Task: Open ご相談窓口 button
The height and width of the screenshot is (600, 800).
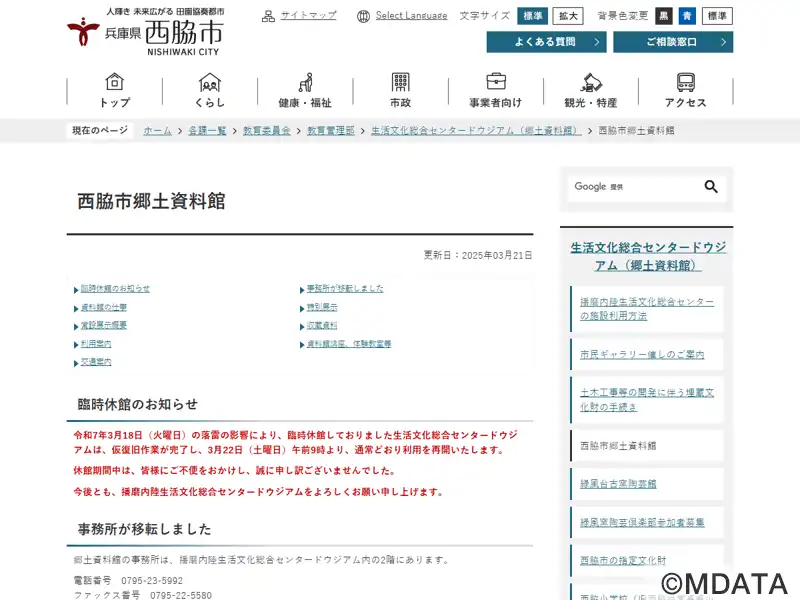Action: [673, 42]
